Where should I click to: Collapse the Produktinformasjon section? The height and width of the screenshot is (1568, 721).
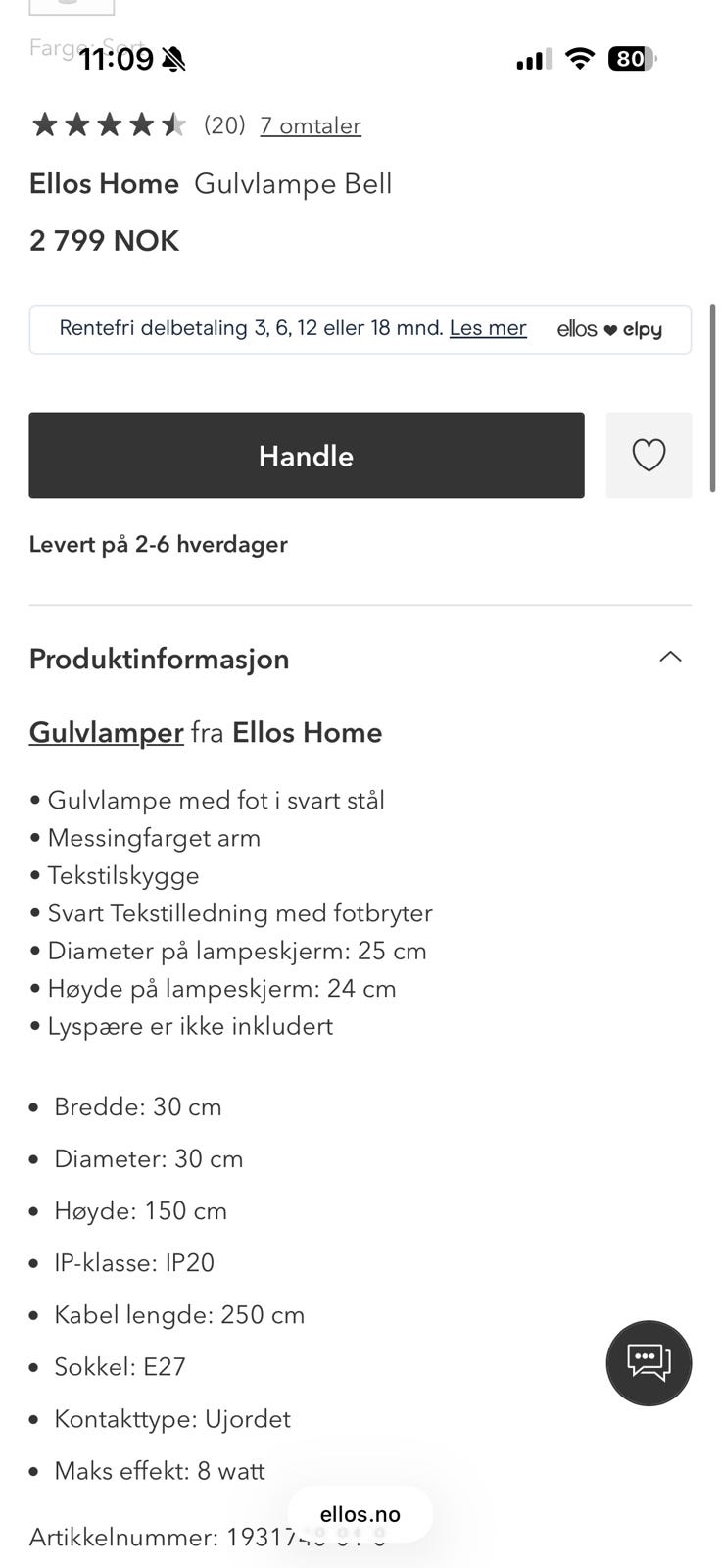670,657
